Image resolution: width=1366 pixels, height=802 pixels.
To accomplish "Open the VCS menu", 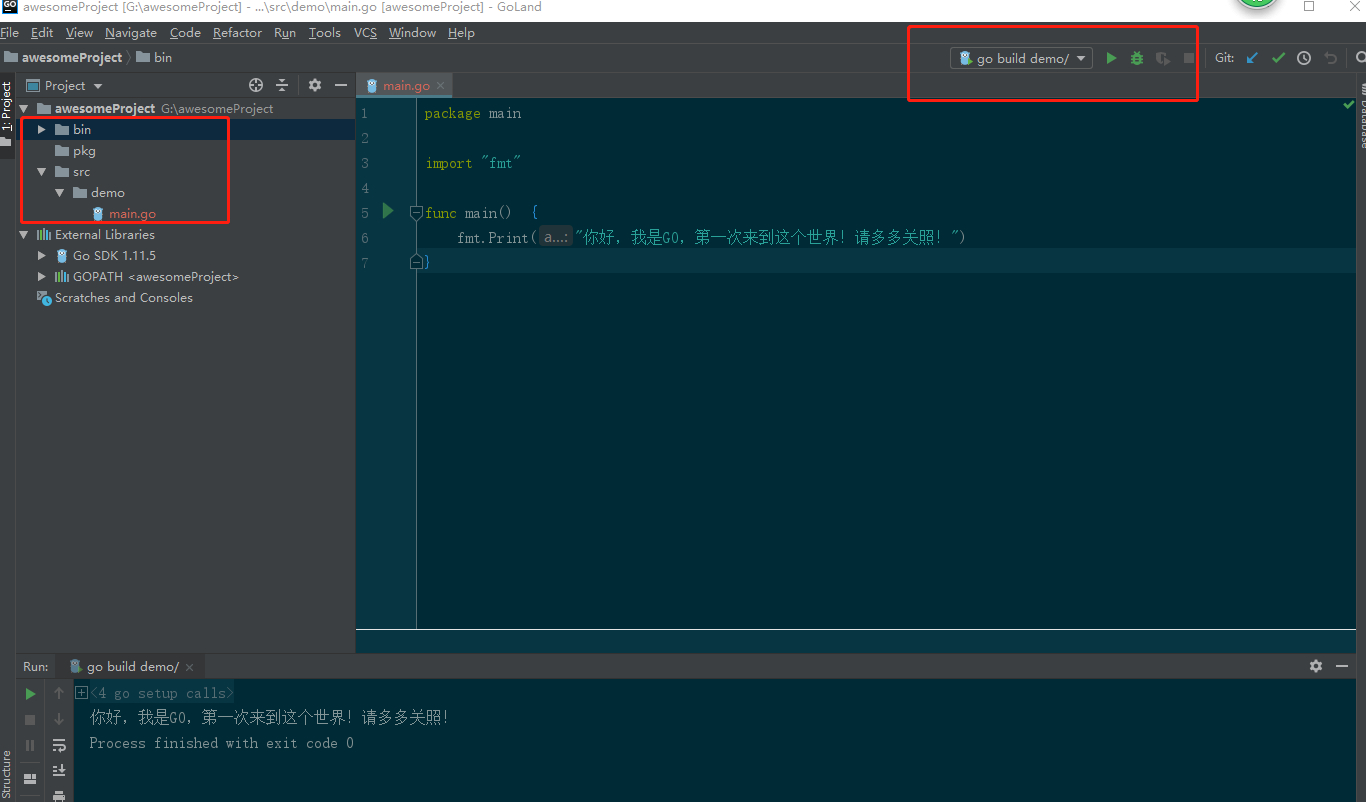I will [x=365, y=32].
